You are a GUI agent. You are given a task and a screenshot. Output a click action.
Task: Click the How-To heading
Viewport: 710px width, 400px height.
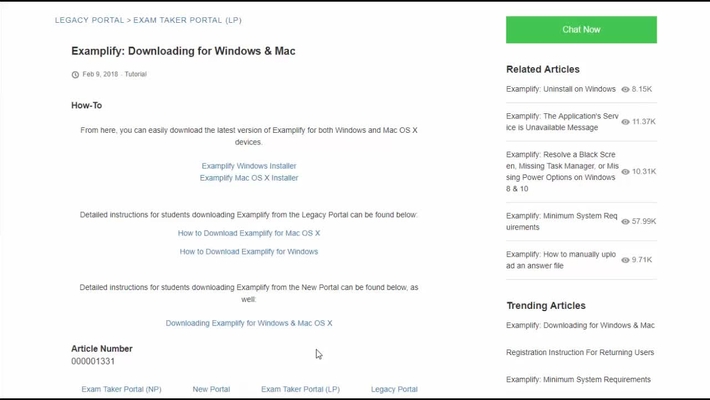(x=86, y=106)
